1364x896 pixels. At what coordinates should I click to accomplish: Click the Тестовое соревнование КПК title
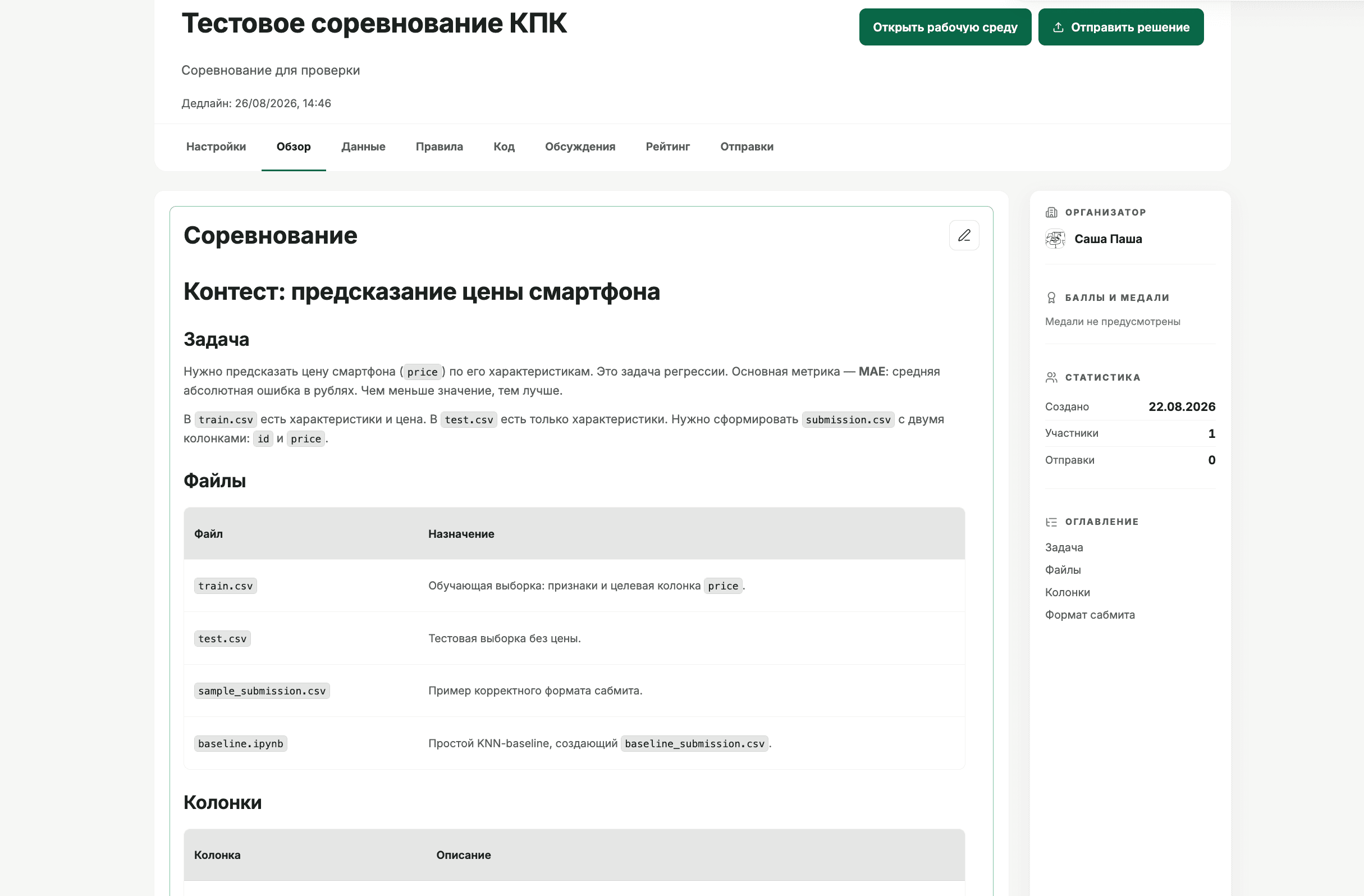(374, 24)
